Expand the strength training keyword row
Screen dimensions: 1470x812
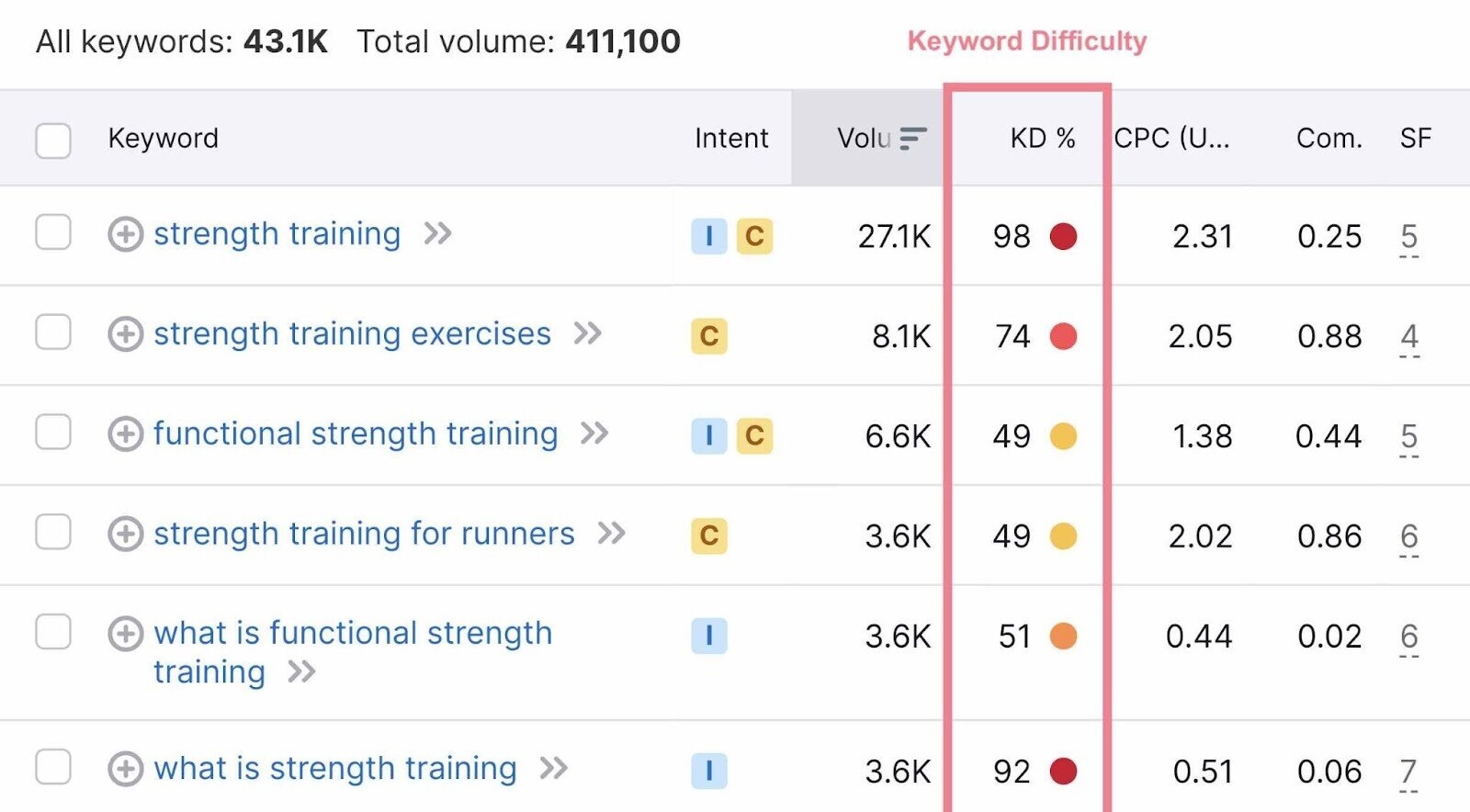tap(127, 234)
